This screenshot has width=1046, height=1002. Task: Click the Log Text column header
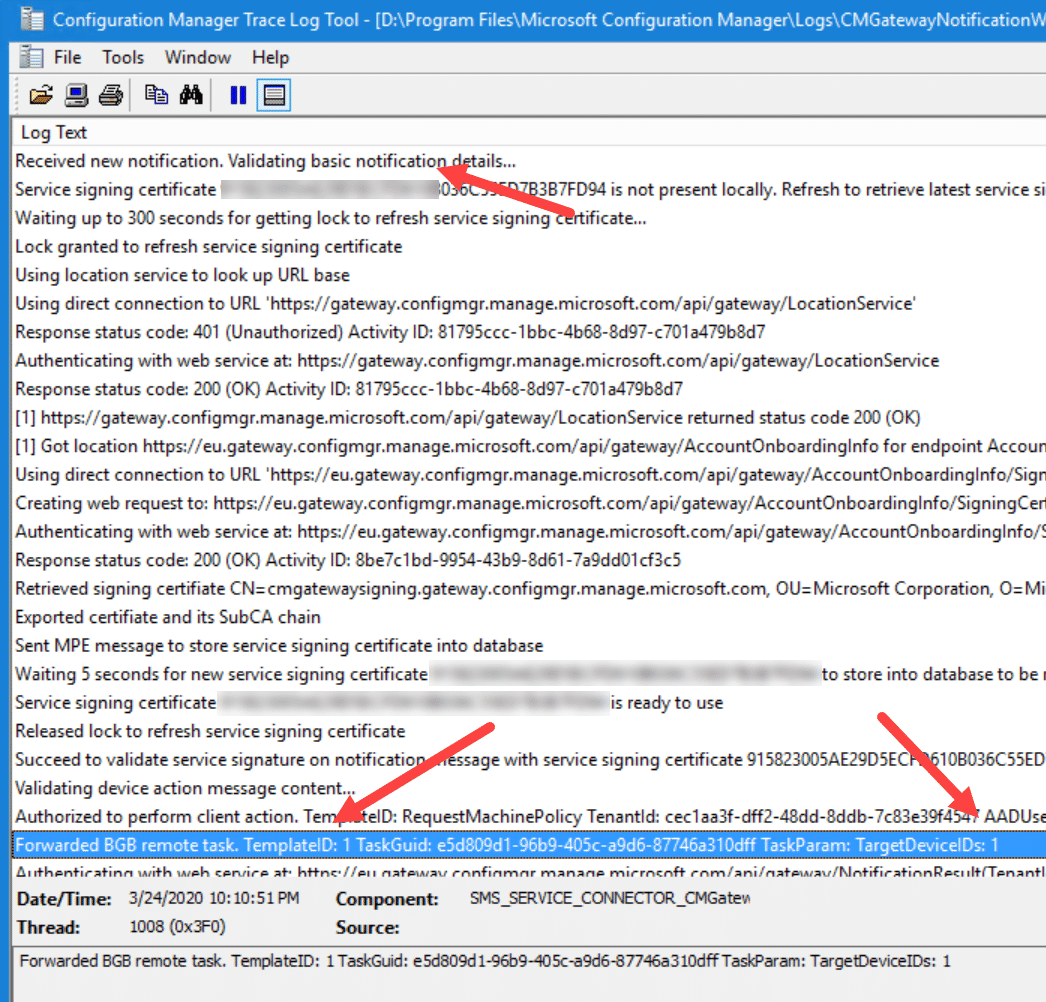(530, 132)
